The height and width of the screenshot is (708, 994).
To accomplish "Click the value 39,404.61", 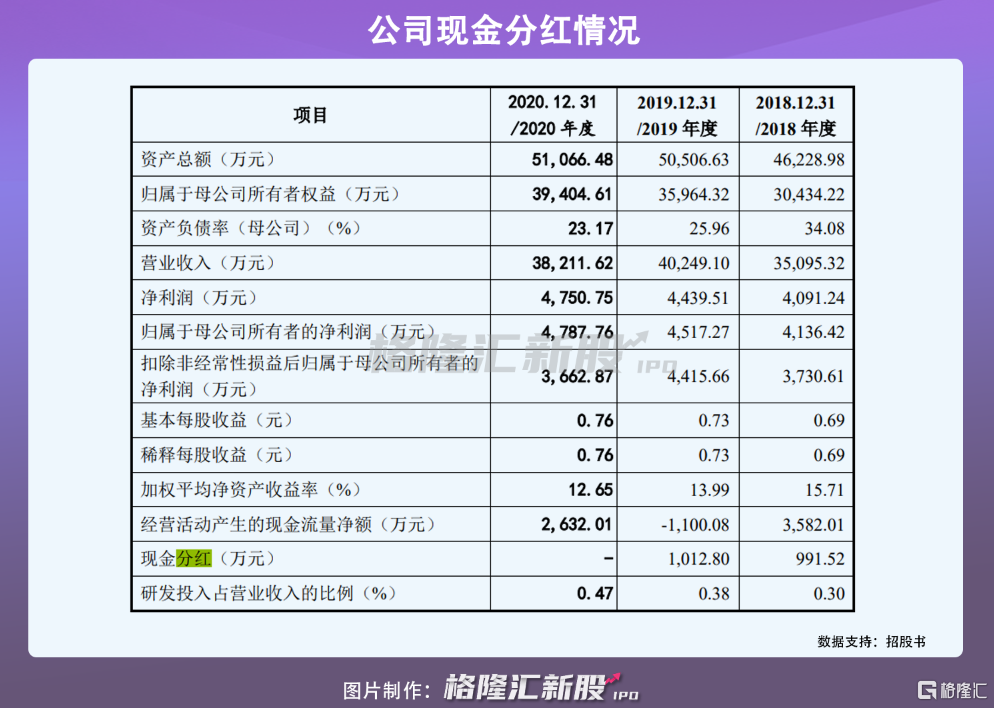I will (572, 194).
